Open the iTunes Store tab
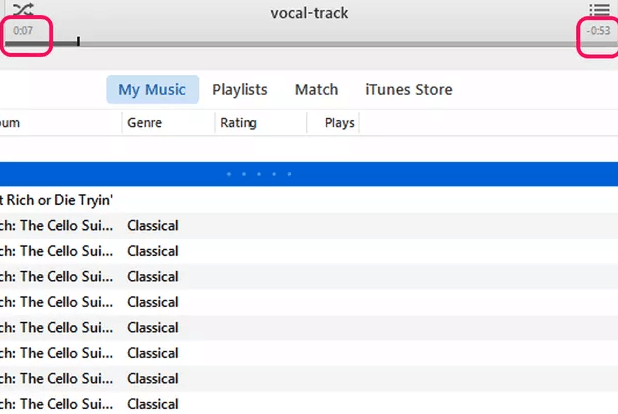Screen dimensions: 618x414 pyautogui.click(x=408, y=90)
